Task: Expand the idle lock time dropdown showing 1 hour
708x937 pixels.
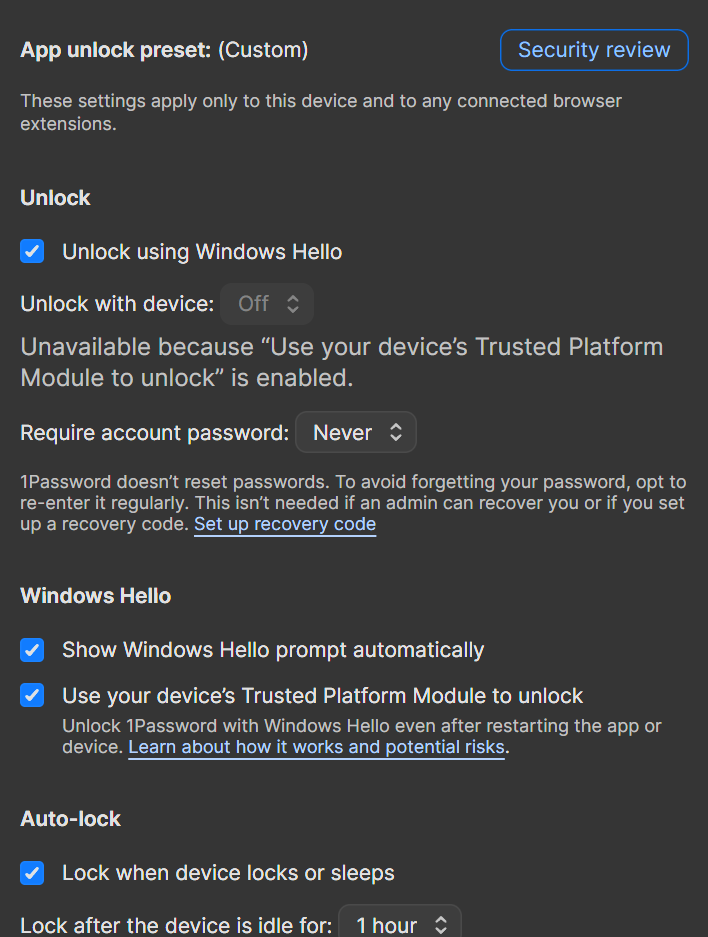Action: 399,925
